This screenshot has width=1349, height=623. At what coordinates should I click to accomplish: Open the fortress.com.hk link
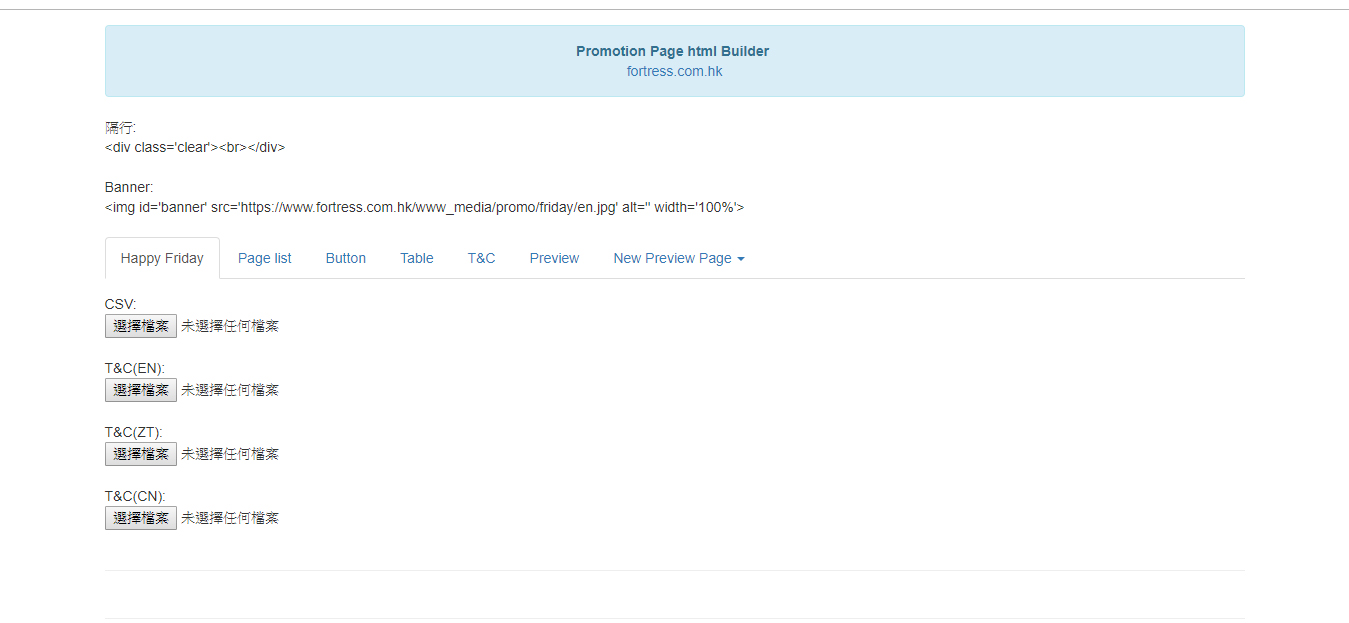pyautogui.click(x=674, y=71)
